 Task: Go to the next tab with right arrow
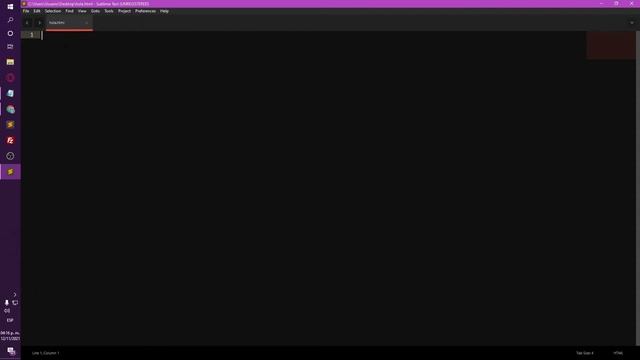tap(39, 23)
